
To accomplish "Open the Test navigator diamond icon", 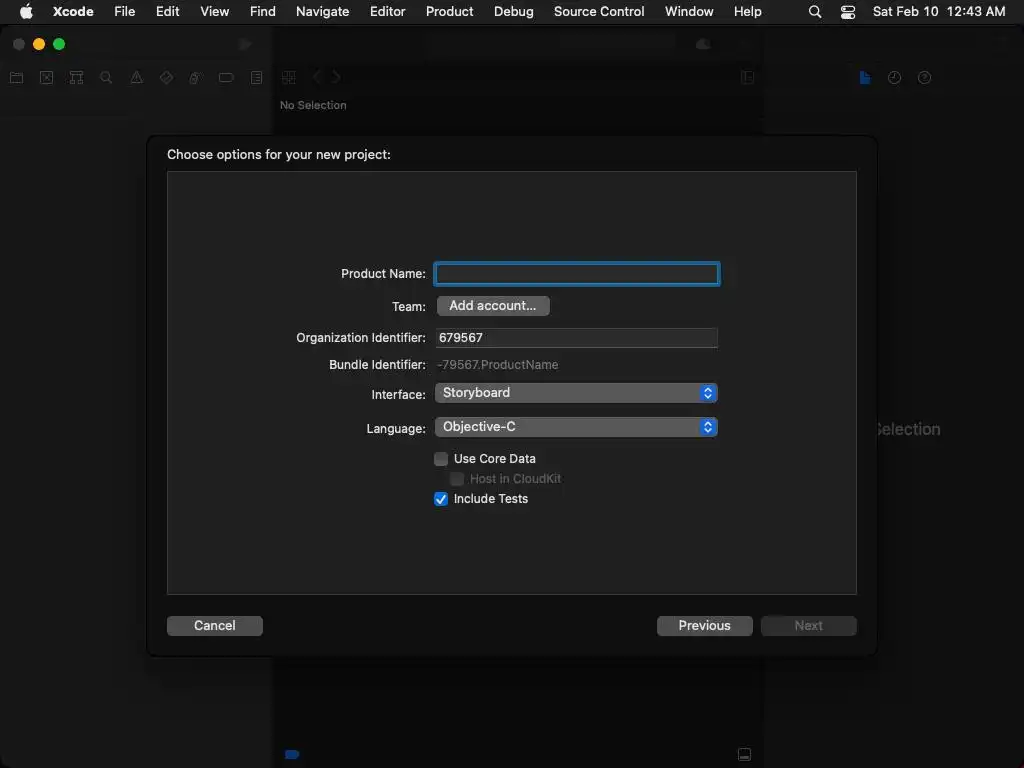I will pyautogui.click(x=166, y=78).
